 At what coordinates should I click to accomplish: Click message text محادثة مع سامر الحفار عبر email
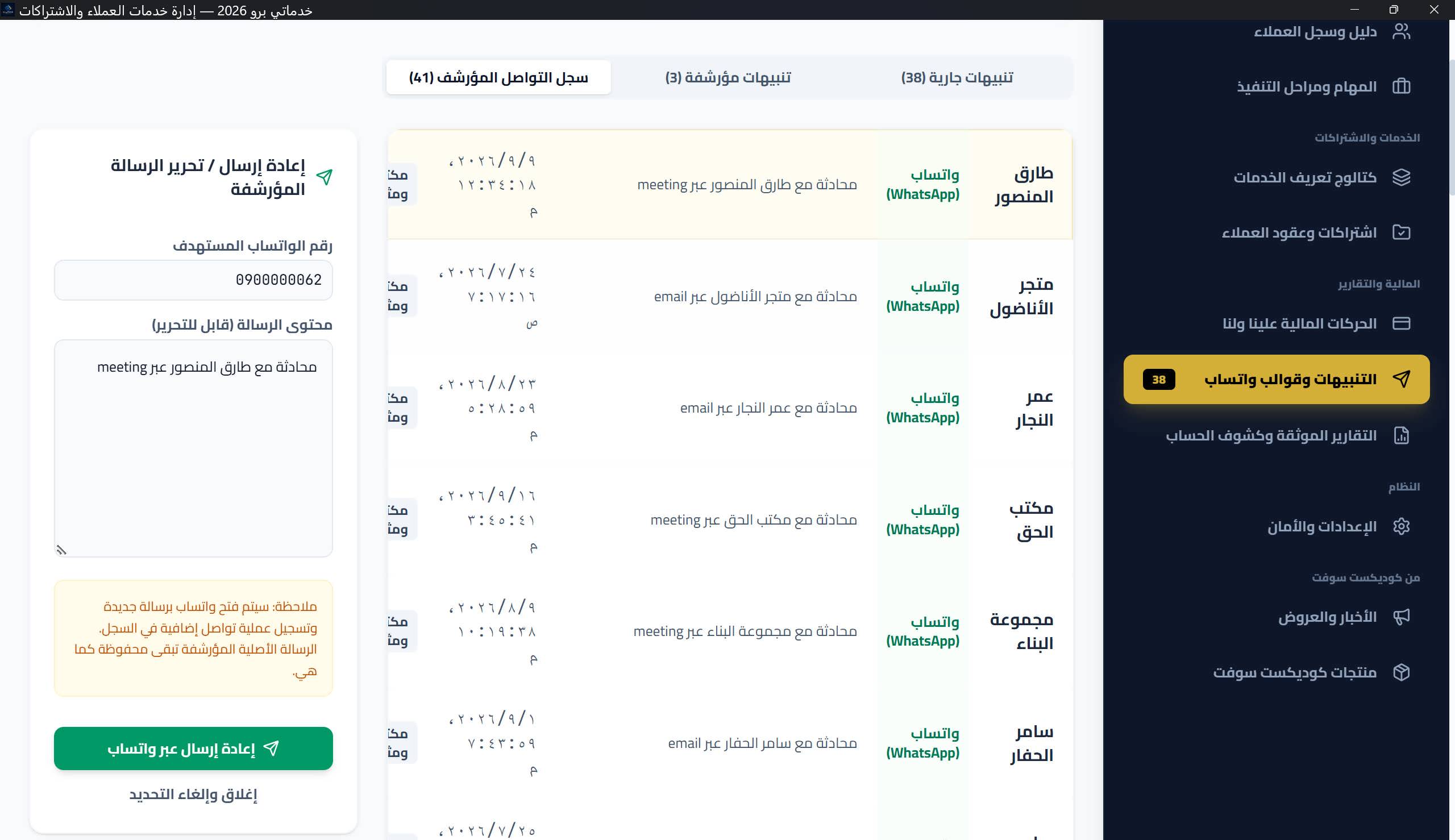click(762, 743)
